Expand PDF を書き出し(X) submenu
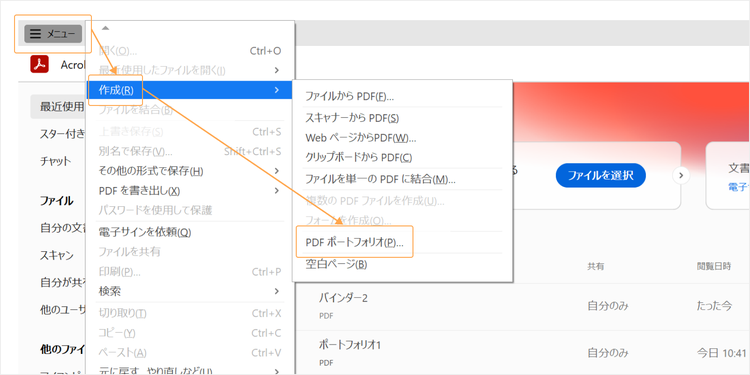750x375 pixels. click(x=189, y=191)
